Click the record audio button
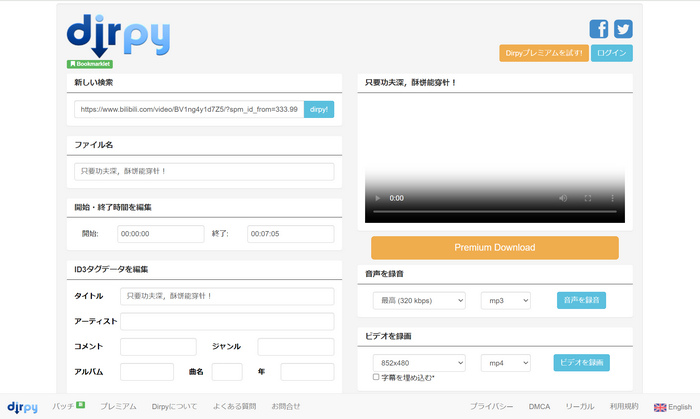Viewport: 700px width, 419px height. tap(581, 300)
